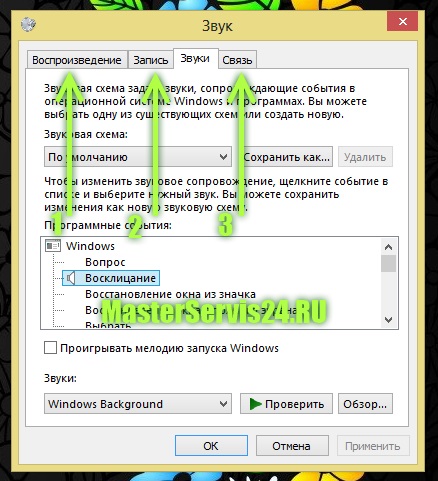Select the Вопрос event
This screenshot has height=481, width=438.
pyautogui.click(x=105, y=262)
